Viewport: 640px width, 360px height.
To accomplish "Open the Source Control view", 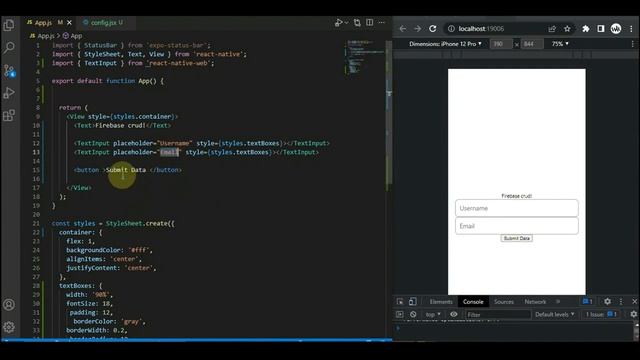I will click(9, 71).
